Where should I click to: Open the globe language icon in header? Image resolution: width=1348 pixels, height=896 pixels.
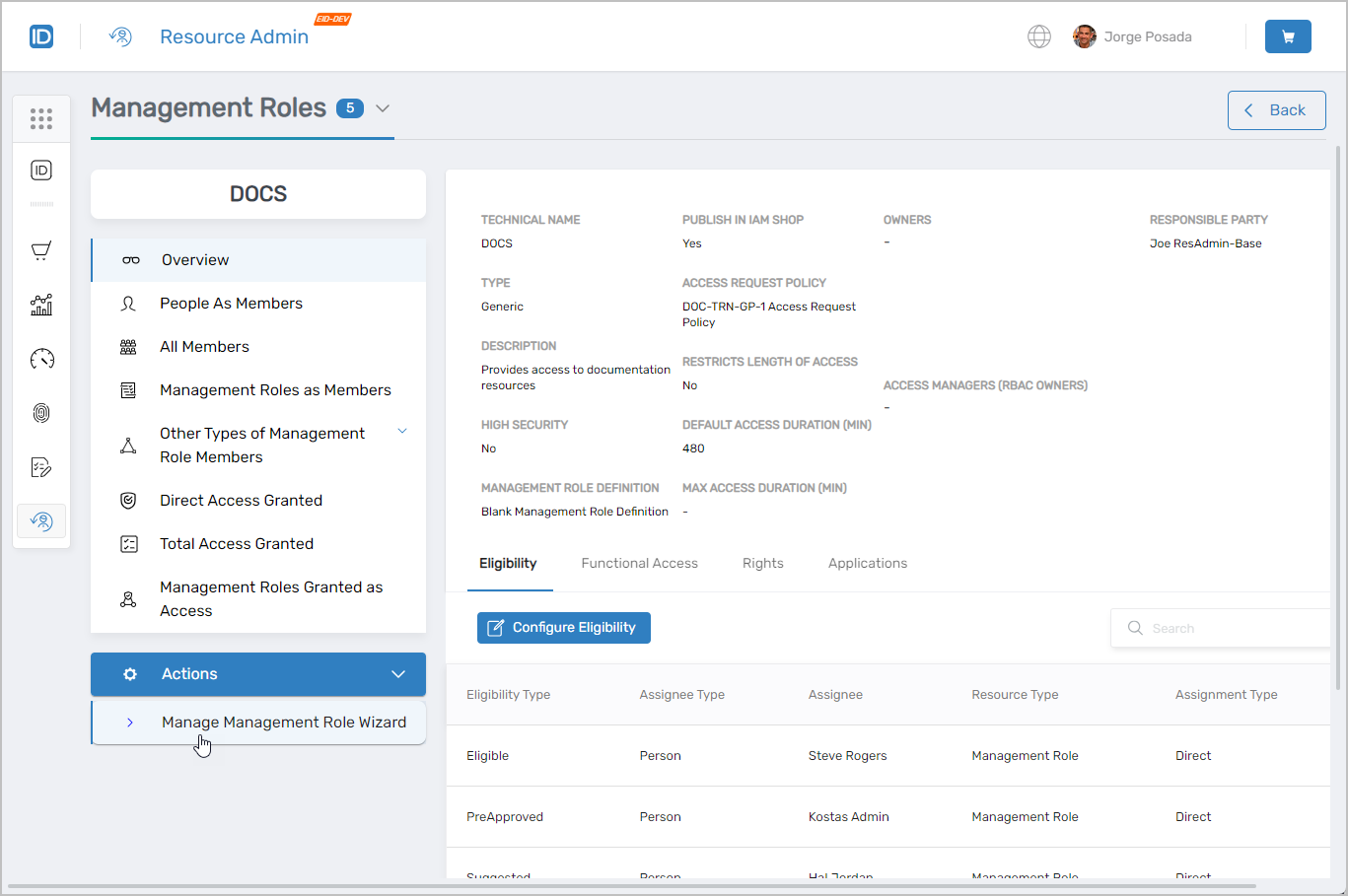tap(1039, 35)
